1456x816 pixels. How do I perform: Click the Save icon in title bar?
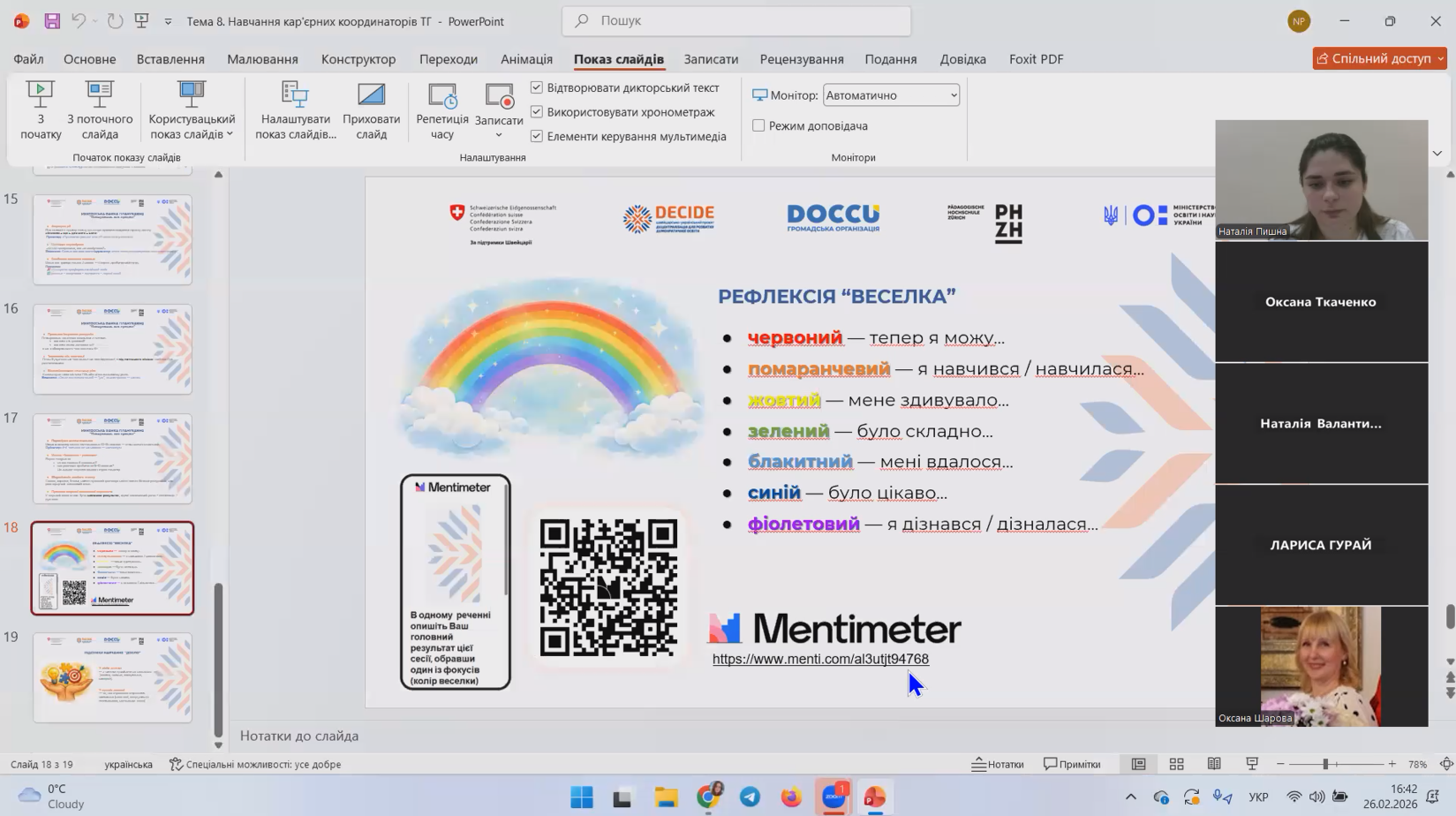52,21
